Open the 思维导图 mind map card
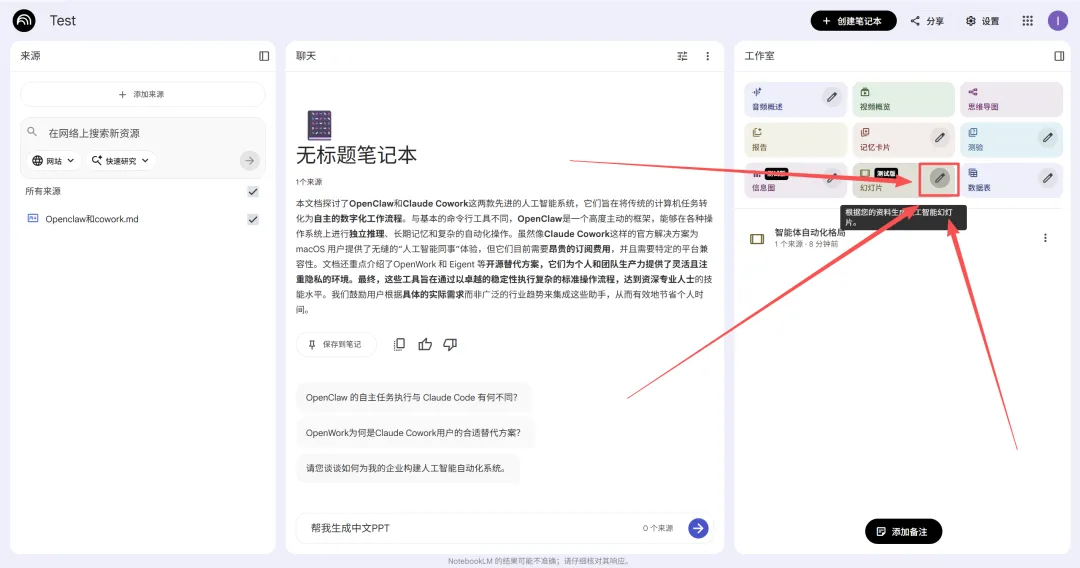Image resolution: width=1080 pixels, height=568 pixels. 1011,99
